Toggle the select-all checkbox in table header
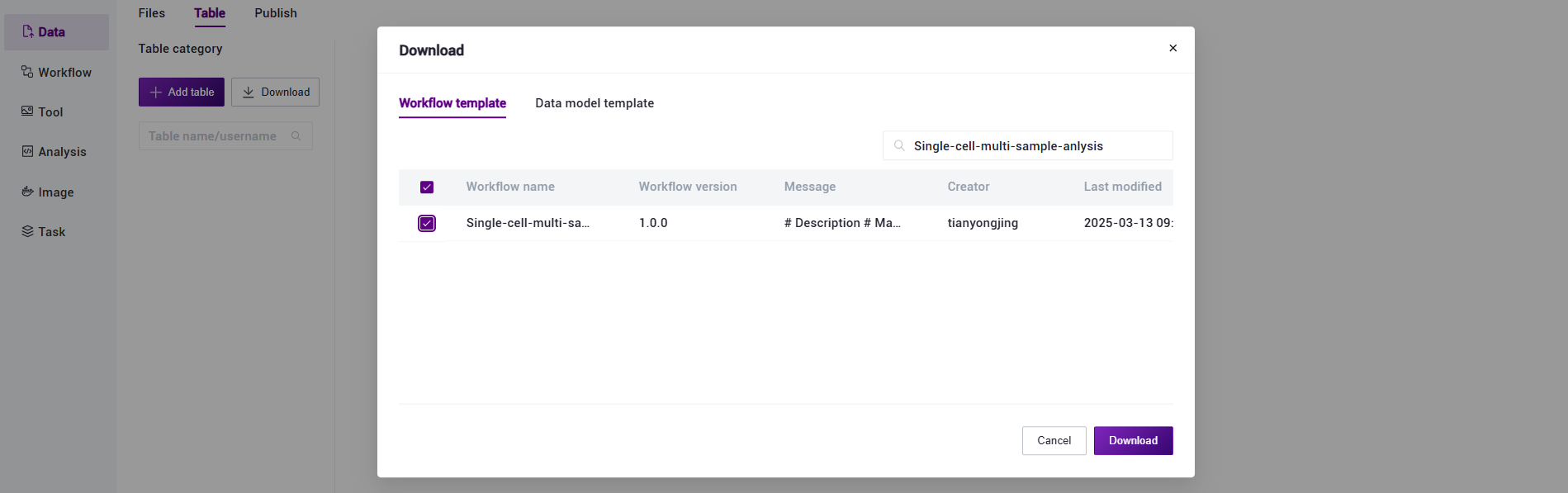Screen dimensions: 1568x493 [427, 187]
